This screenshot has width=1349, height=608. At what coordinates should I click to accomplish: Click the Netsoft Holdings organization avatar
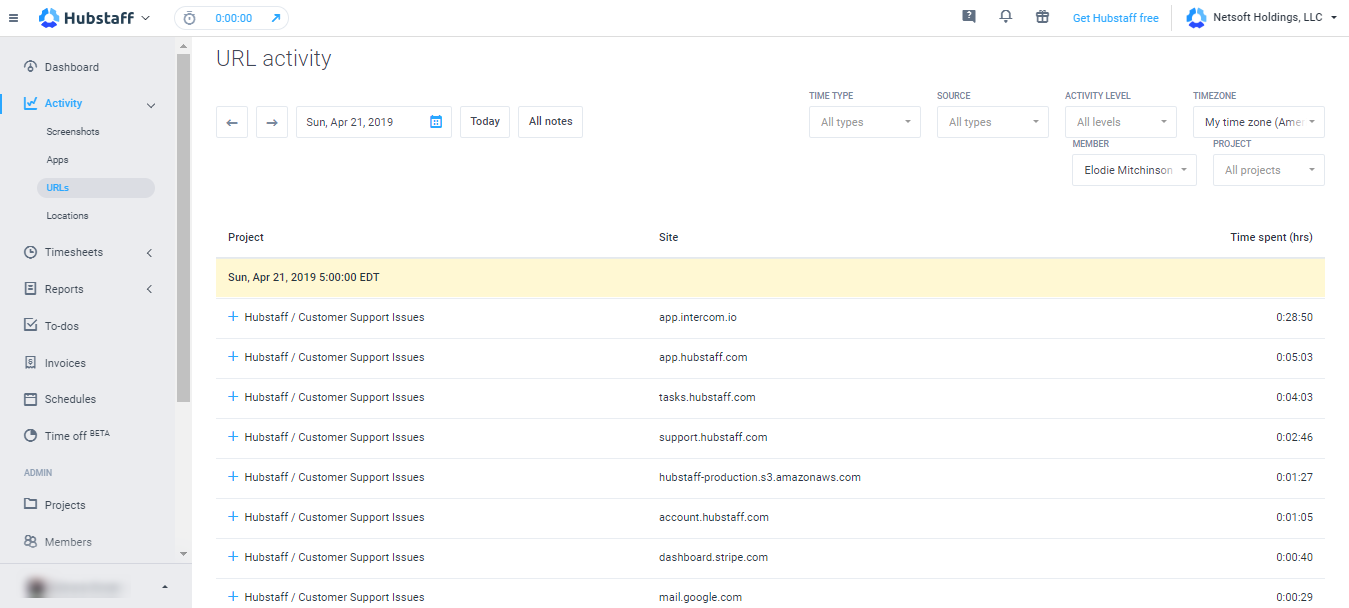tap(1195, 18)
